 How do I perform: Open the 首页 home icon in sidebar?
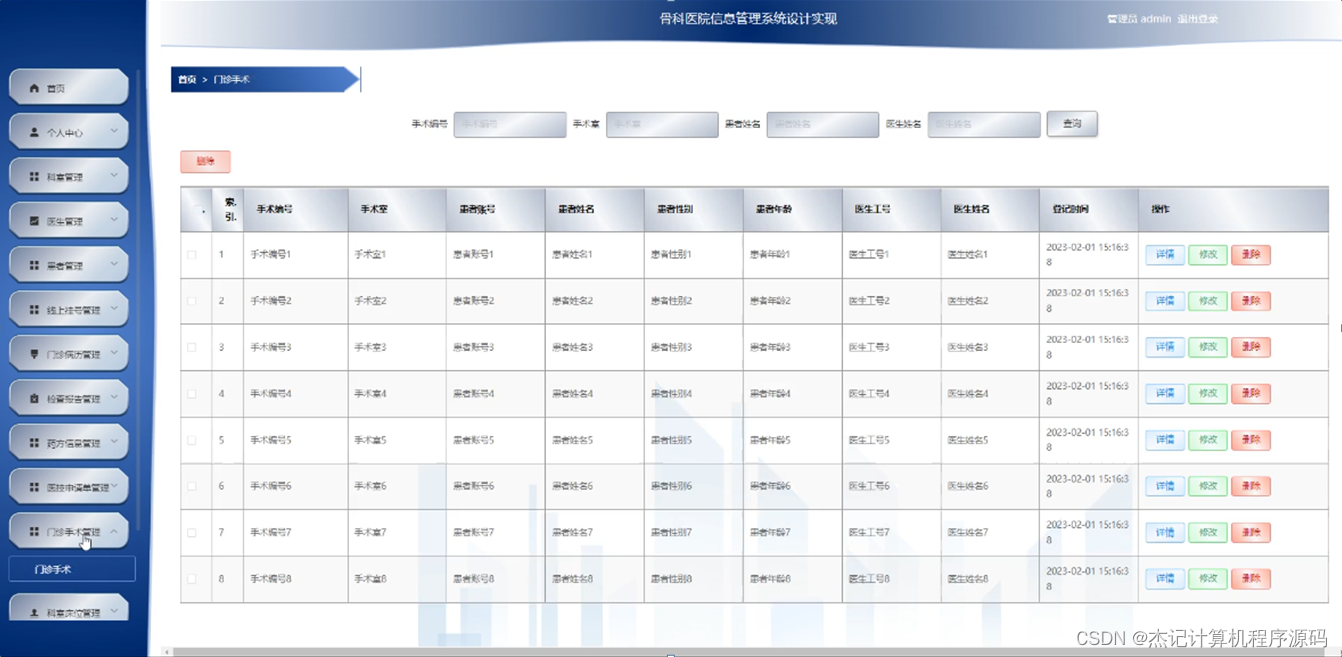(x=34, y=88)
